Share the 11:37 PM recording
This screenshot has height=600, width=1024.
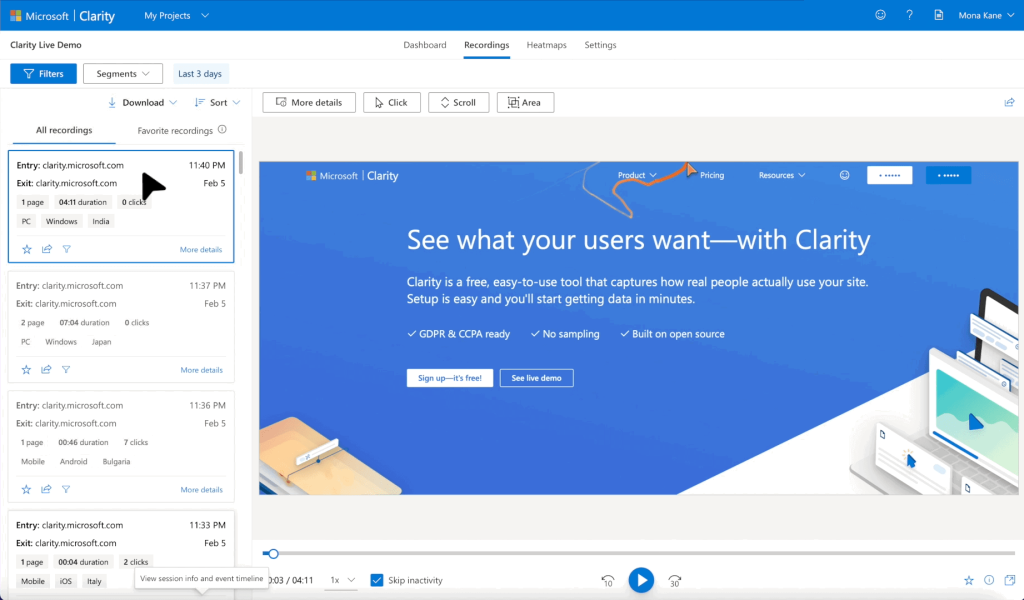(x=46, y=370)
